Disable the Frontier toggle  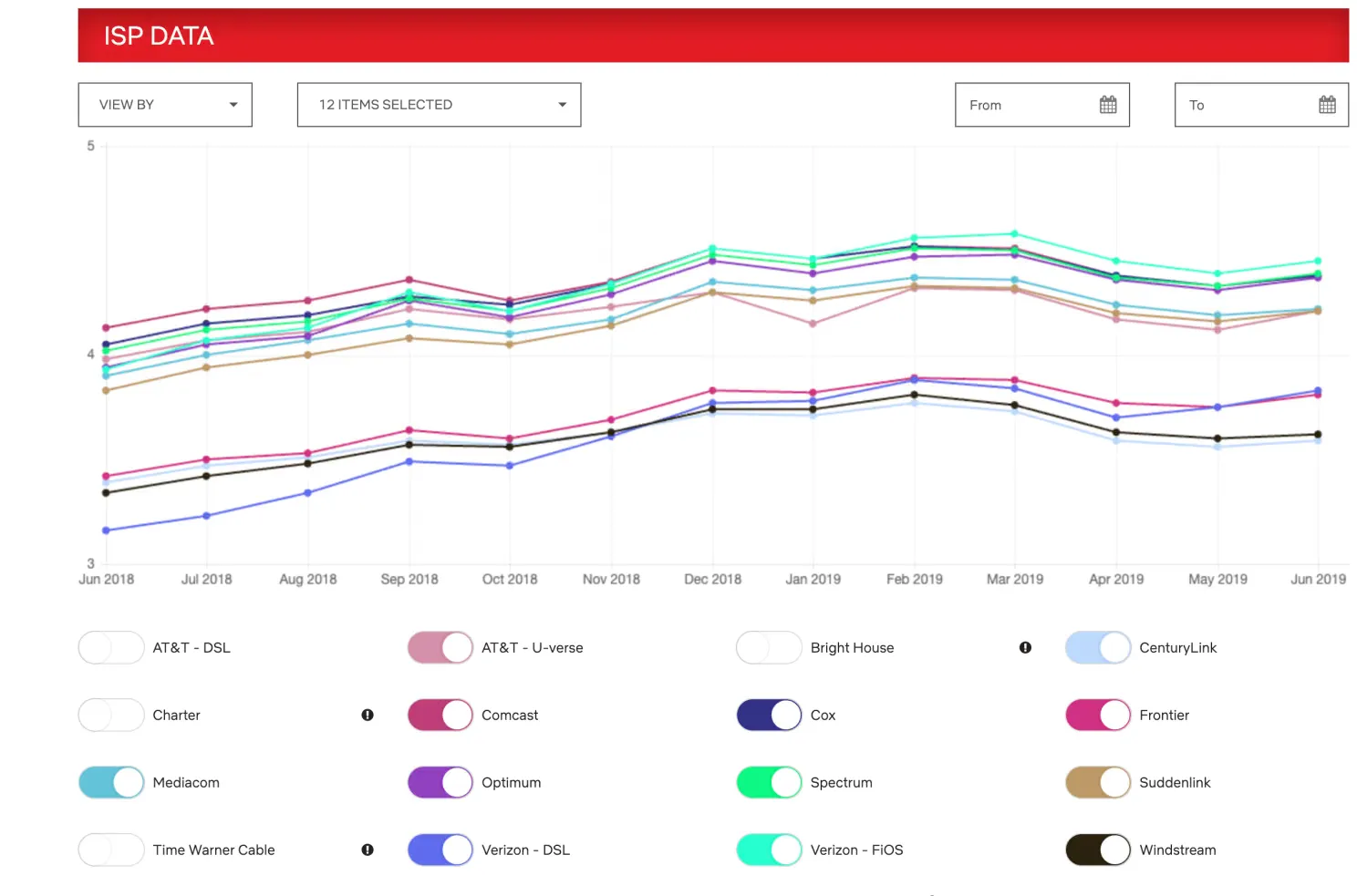[x=1098, y=716]
